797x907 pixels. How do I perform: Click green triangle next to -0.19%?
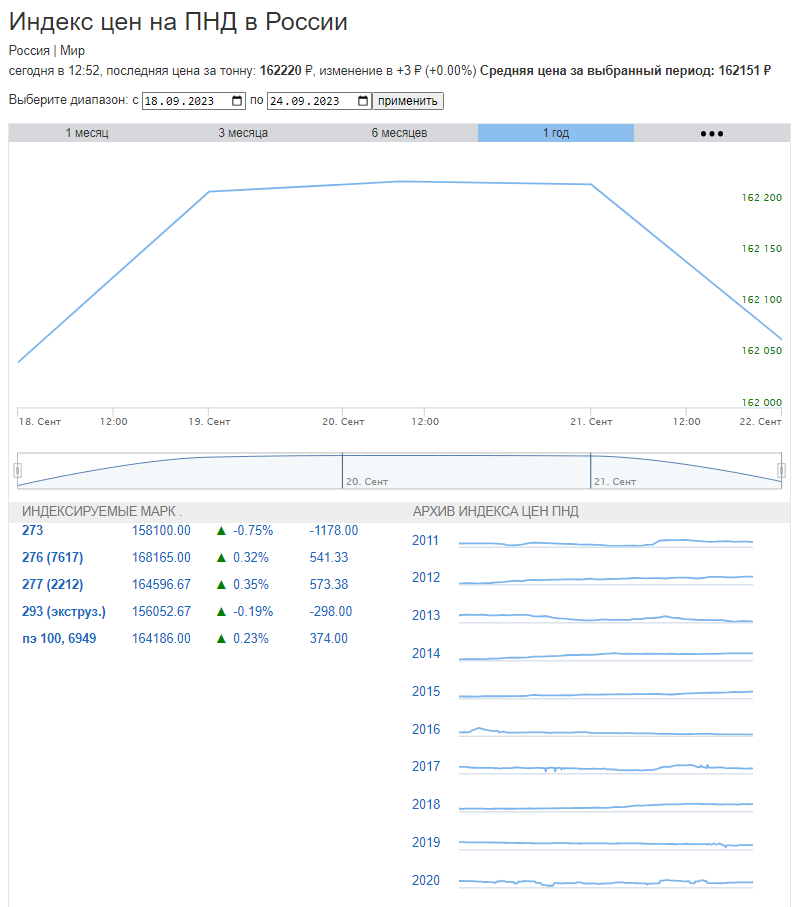click(x=221, y=611)
